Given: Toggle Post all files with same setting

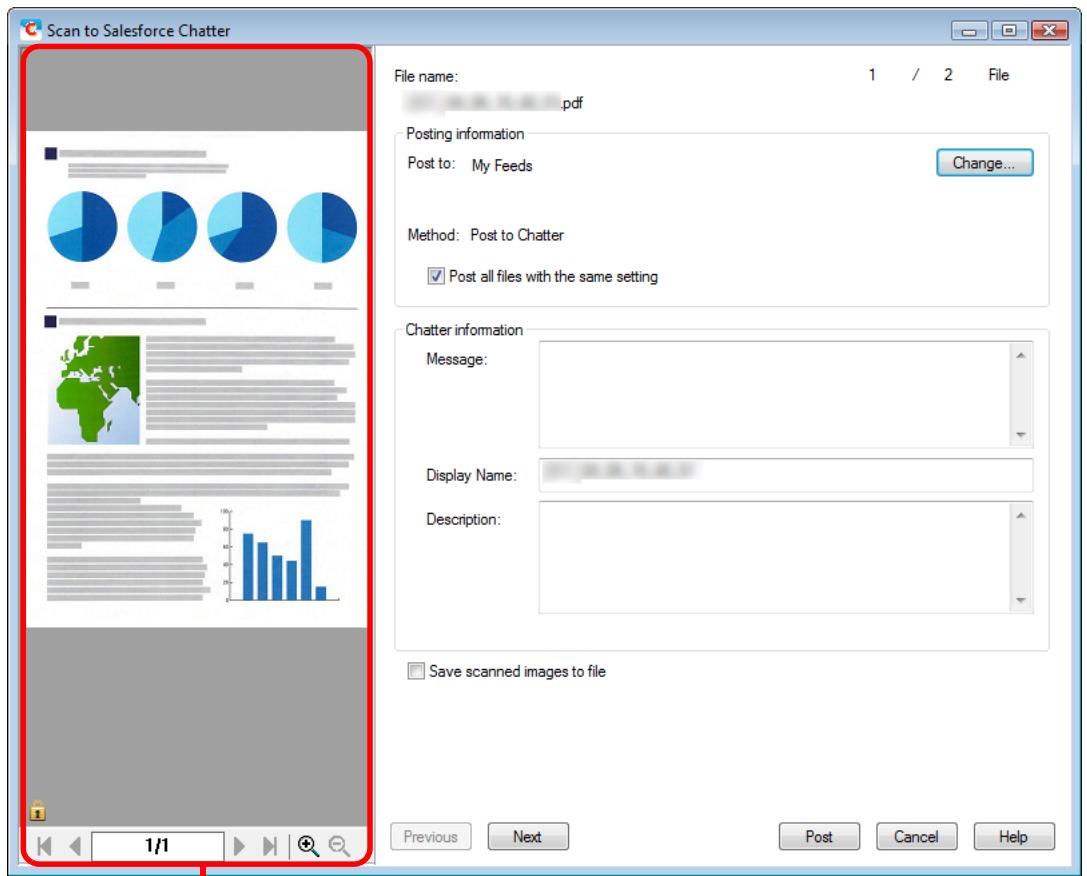Looking at the screenshot, I should [x=435, y=276].
